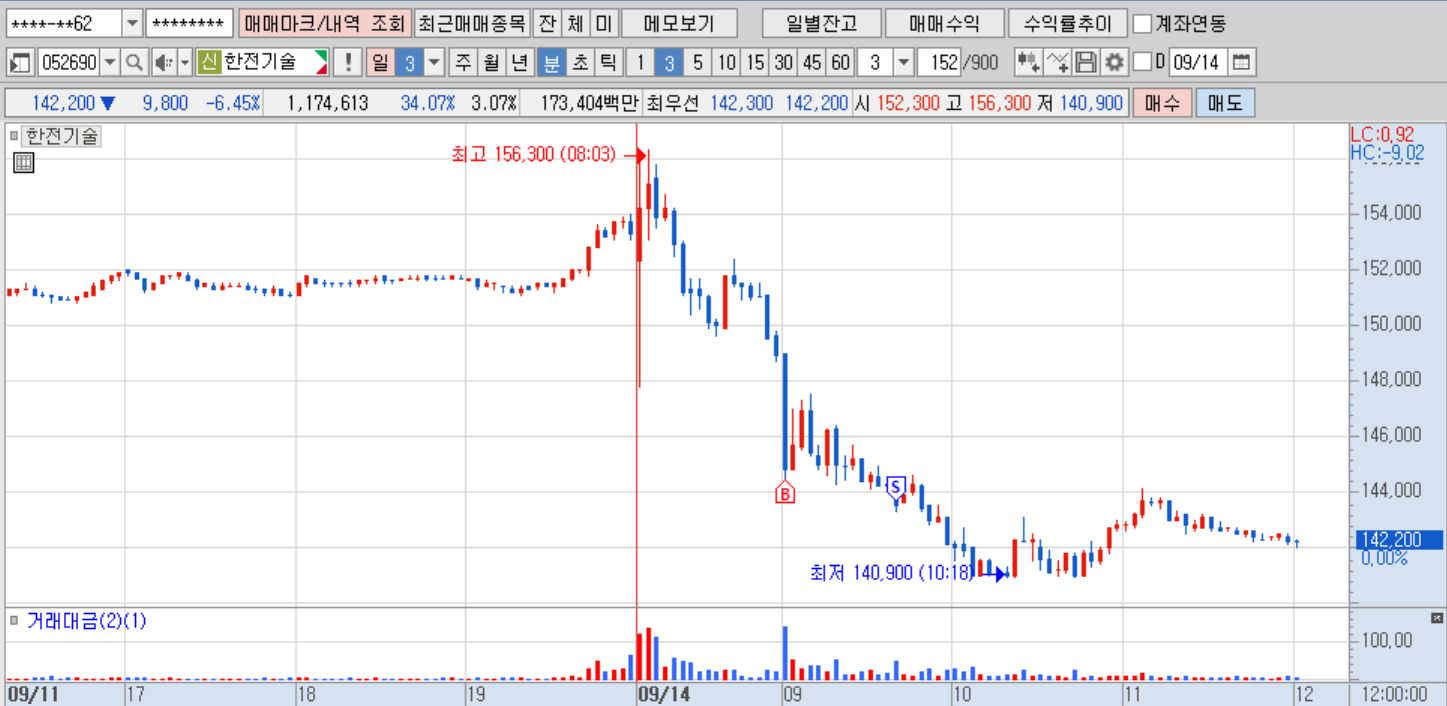Select the 30 minute interval button

(x=783, y=63)
